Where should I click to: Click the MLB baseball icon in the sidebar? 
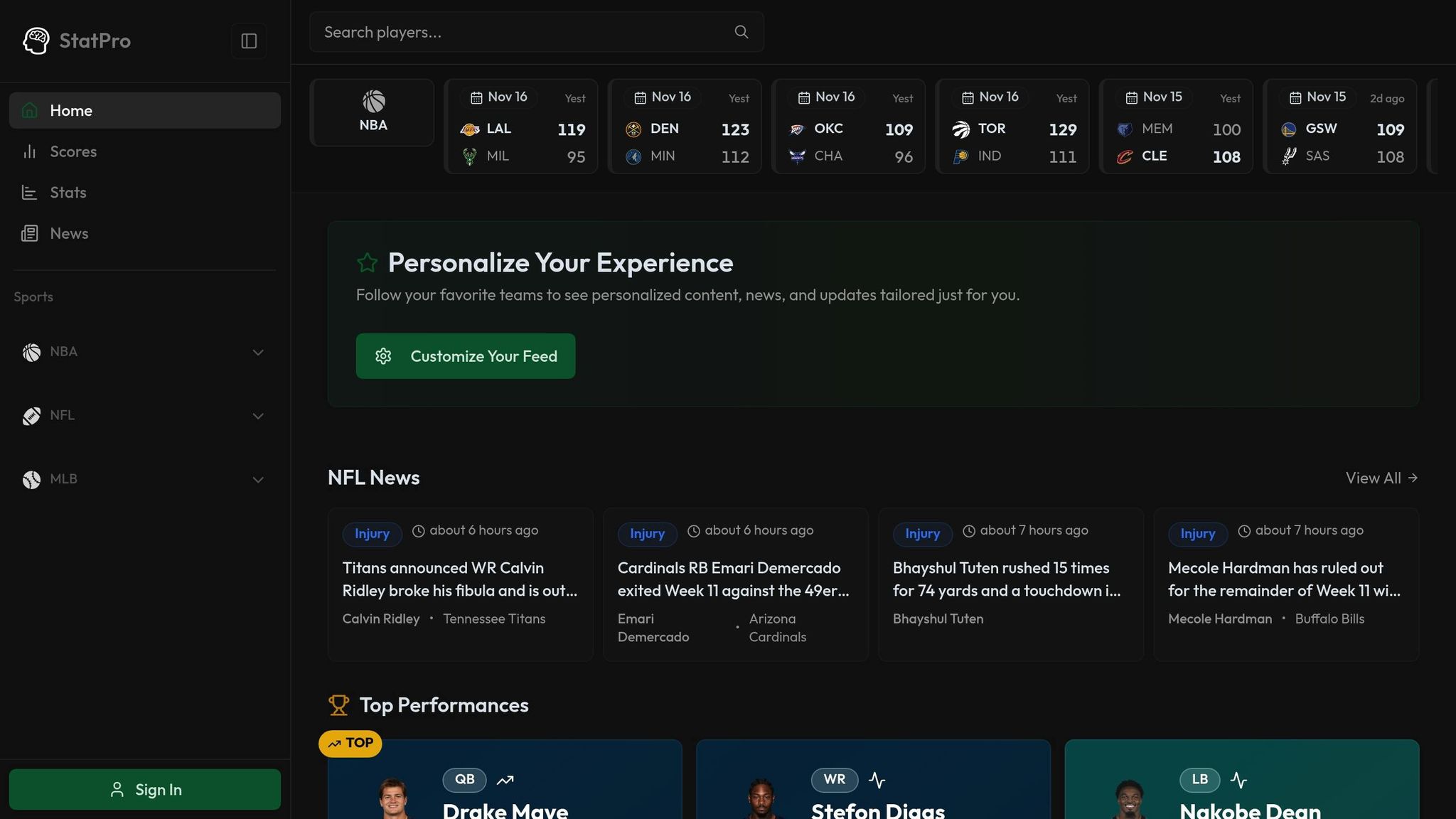point(31,479)
